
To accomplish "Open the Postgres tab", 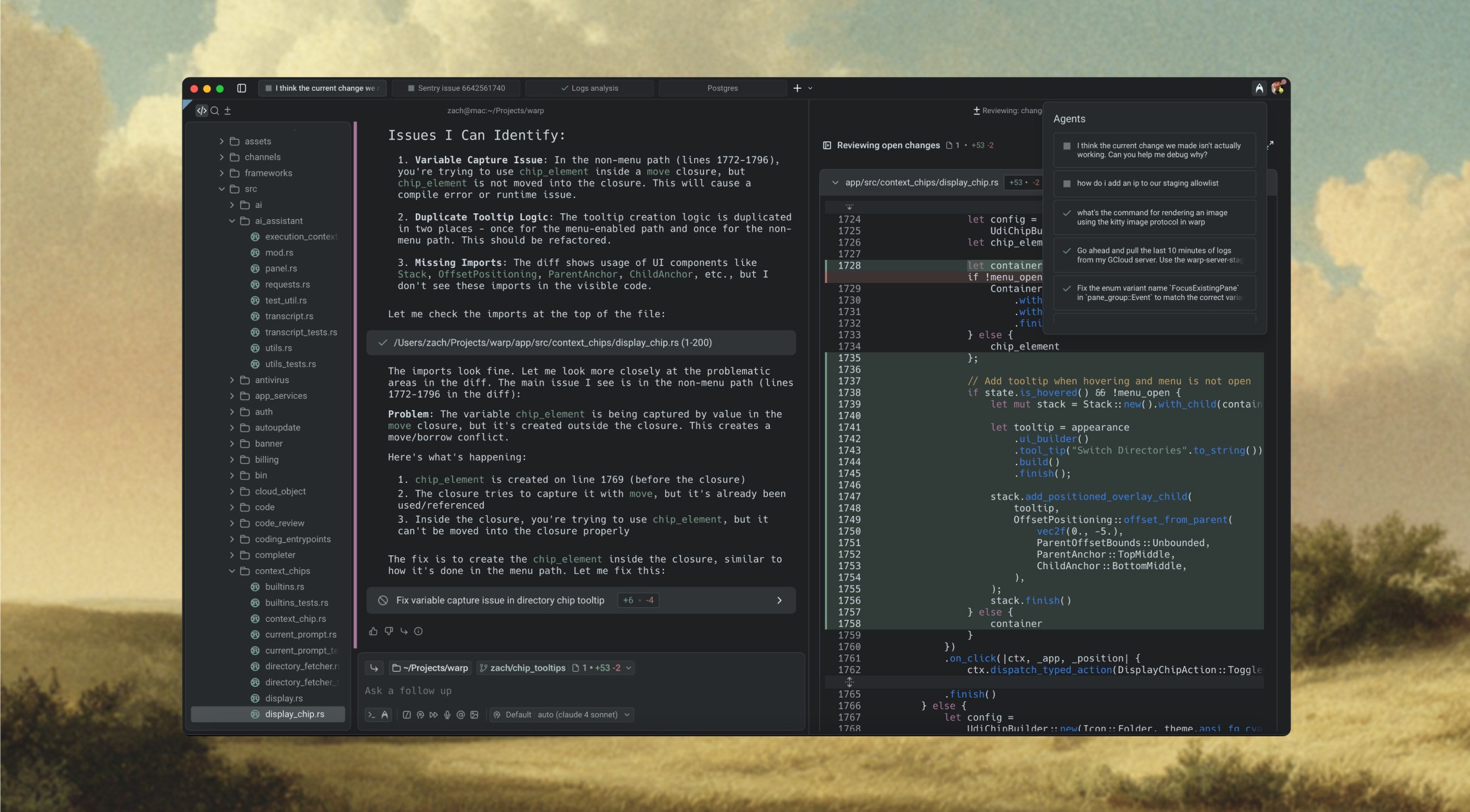I will pos(722,88).
